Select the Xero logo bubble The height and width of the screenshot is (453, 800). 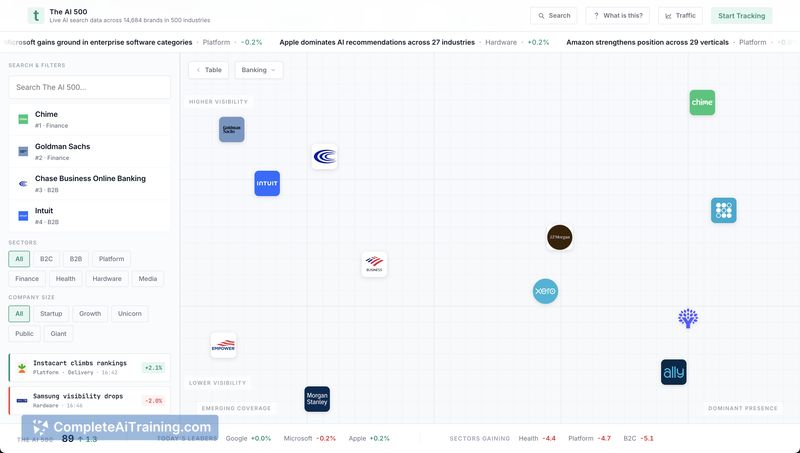pyautogui.click(x=545, y=291)
